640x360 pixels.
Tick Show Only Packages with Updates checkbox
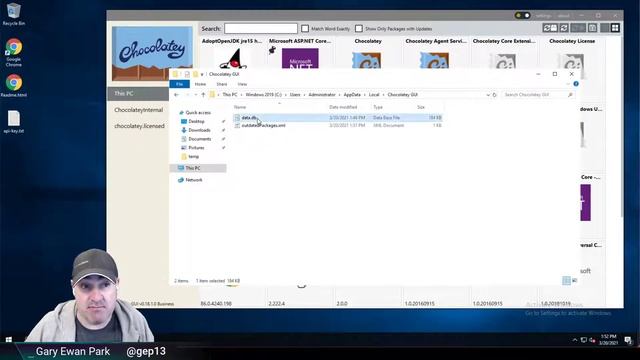359,29
